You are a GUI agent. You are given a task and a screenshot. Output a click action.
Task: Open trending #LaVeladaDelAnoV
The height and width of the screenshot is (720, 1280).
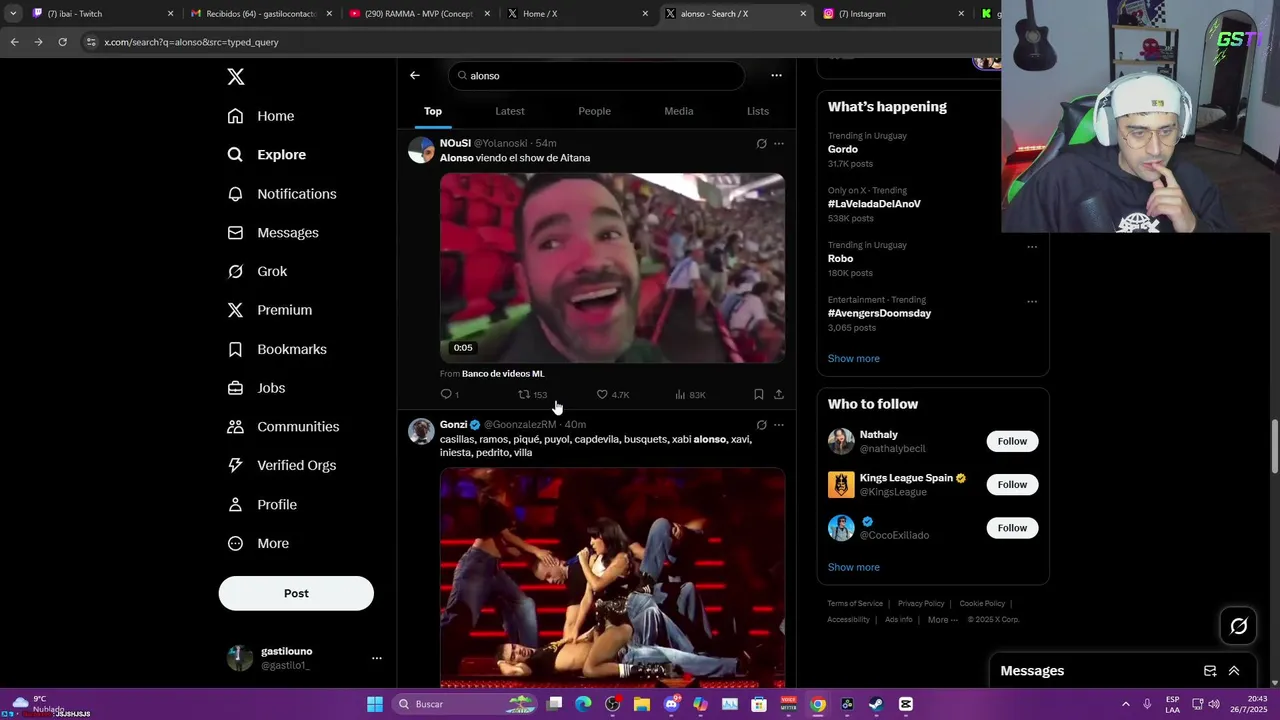[874, 204]
